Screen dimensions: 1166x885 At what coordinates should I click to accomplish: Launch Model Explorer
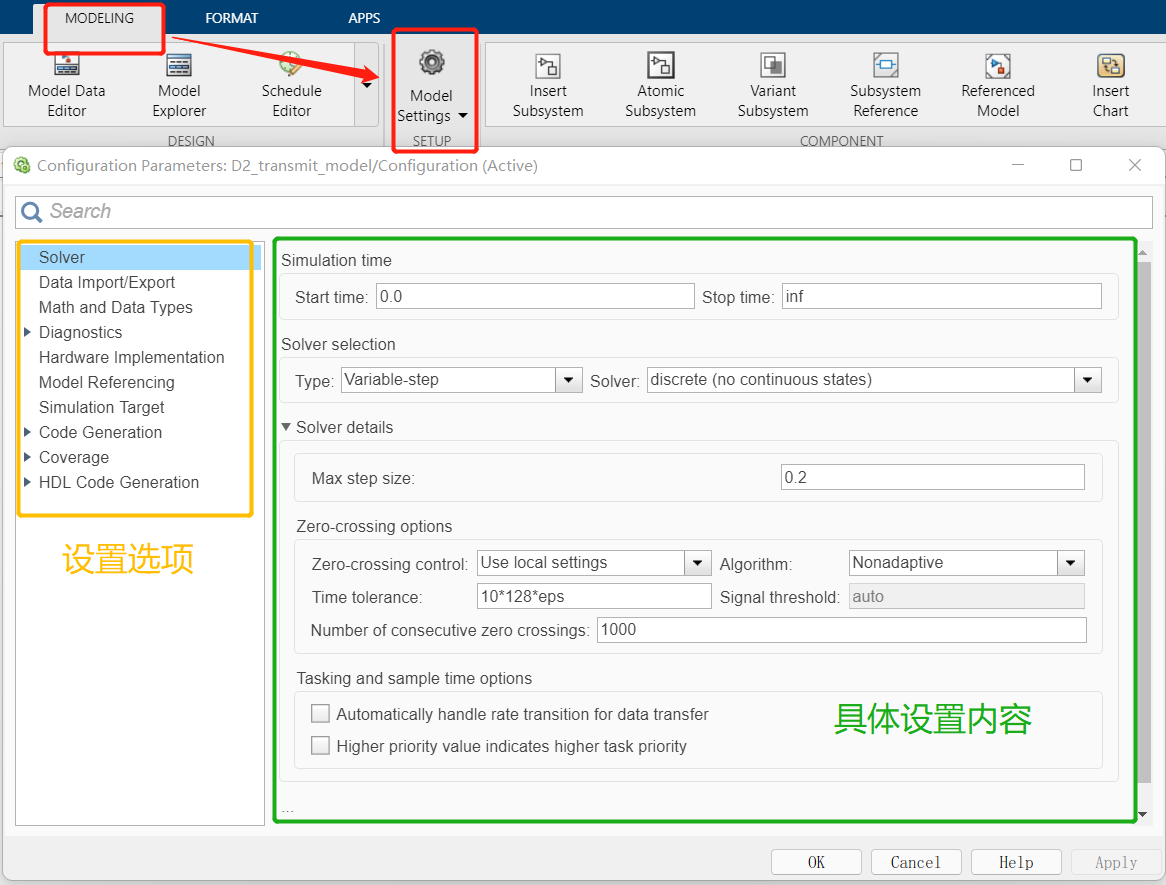point(179,86)
